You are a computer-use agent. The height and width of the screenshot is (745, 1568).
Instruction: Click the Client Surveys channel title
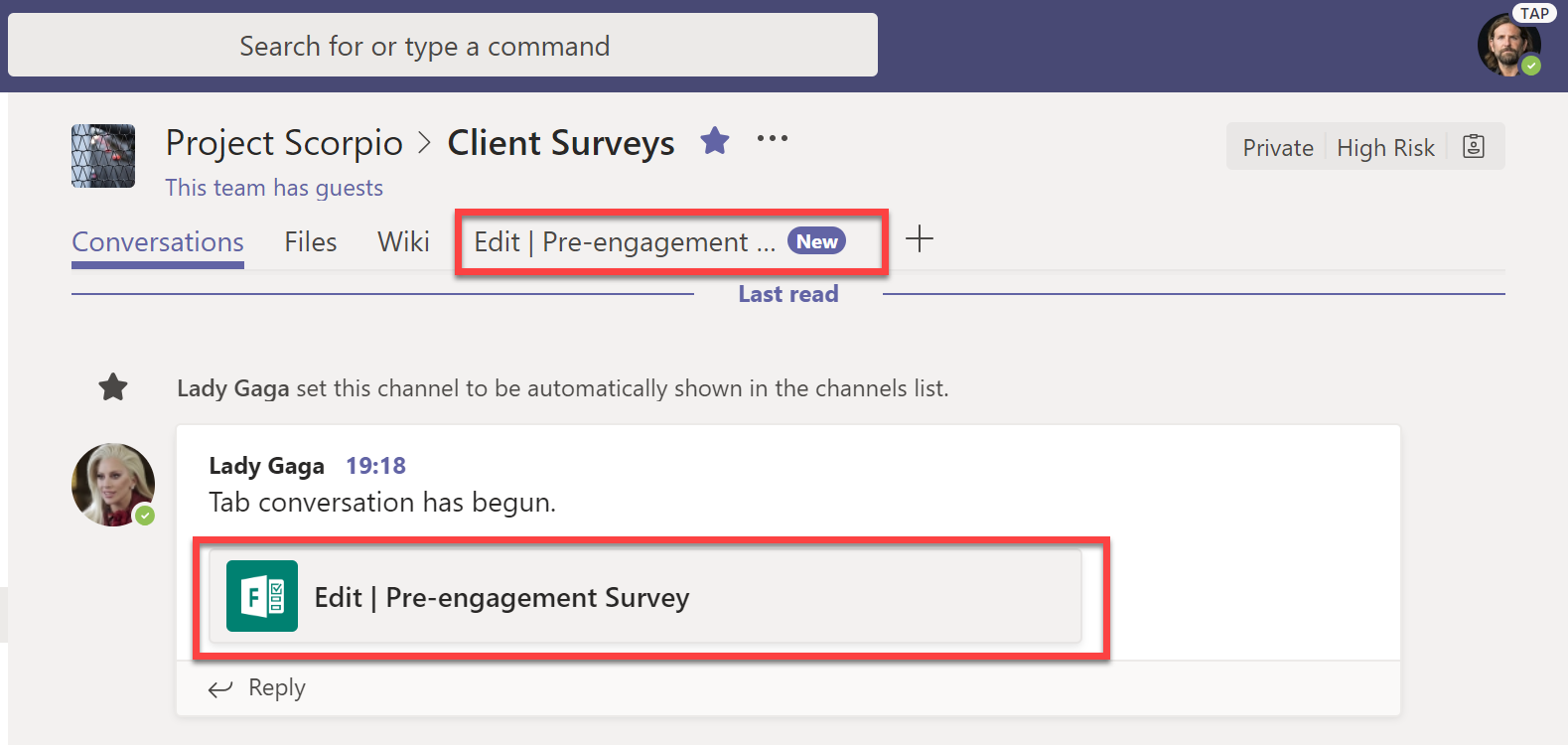click(x=561, y=143)
